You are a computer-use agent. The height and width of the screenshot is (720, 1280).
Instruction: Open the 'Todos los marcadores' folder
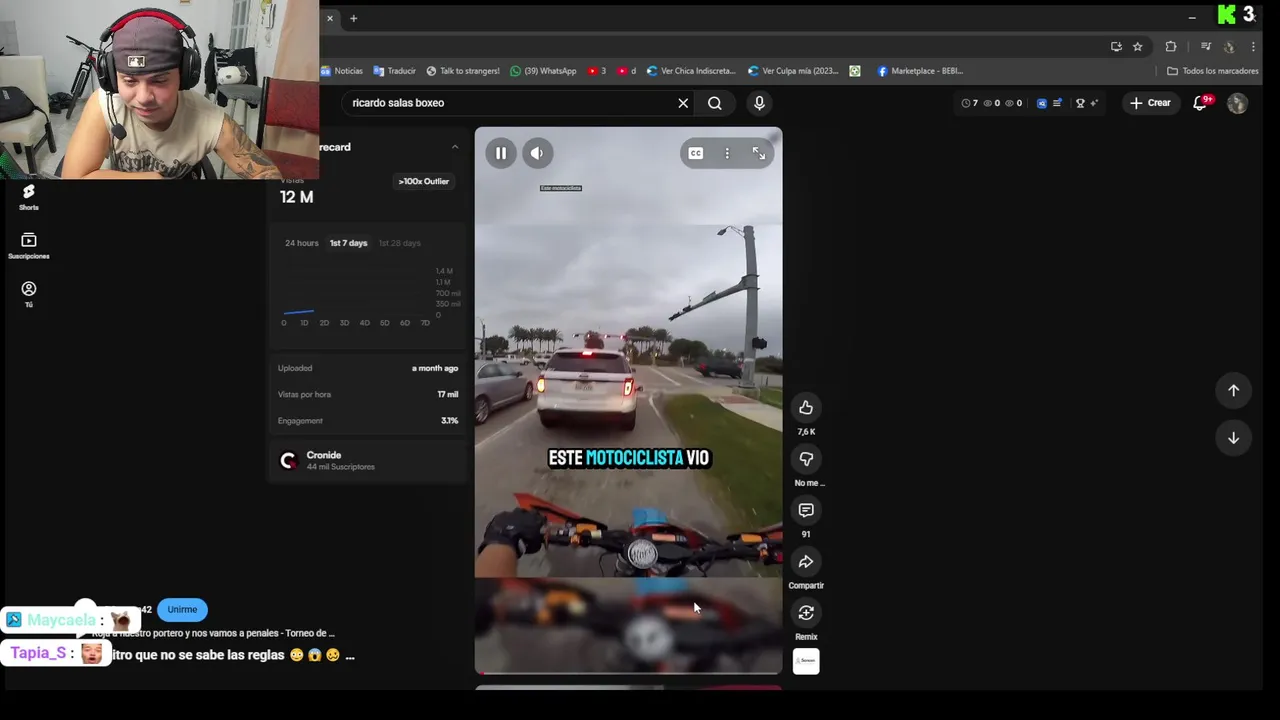click(x=1213, y=71)
